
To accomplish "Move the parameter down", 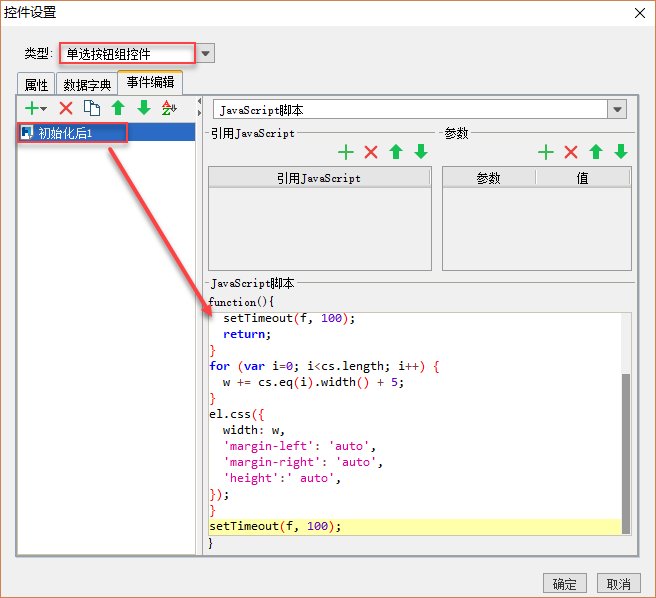I will pyautogui.click(x=621, y=152).
